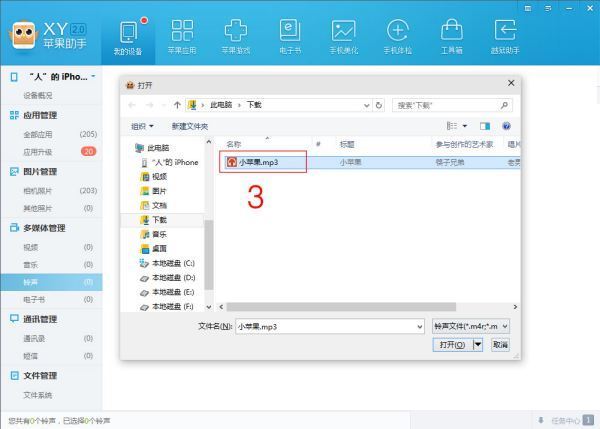Viewport: 600px width, 429px height.
Task: Go back in the Open dialog
Action: [132, 105]
